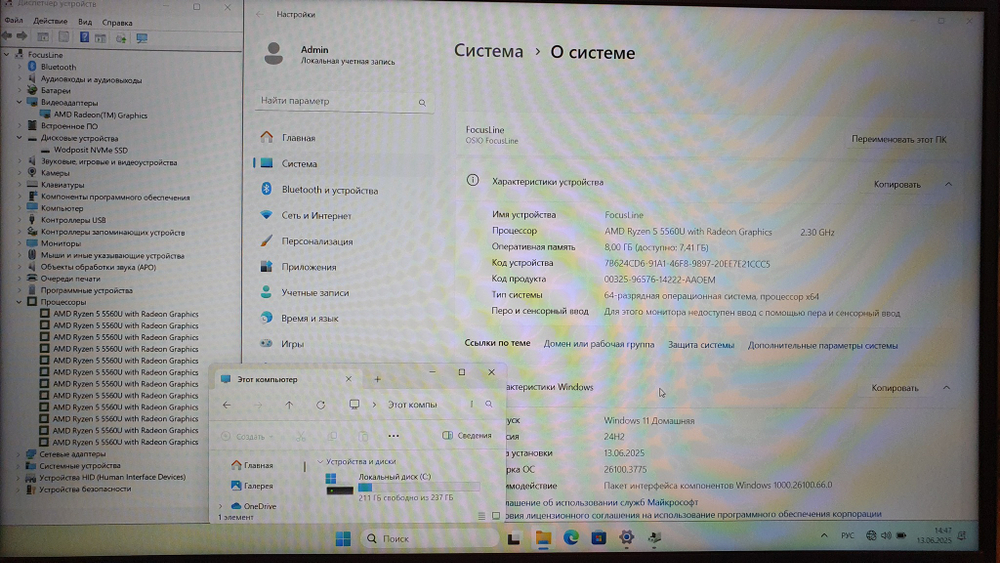Open Главная in Settings sidebar
Screen dimensions: 1000x563
coord(298,138)
